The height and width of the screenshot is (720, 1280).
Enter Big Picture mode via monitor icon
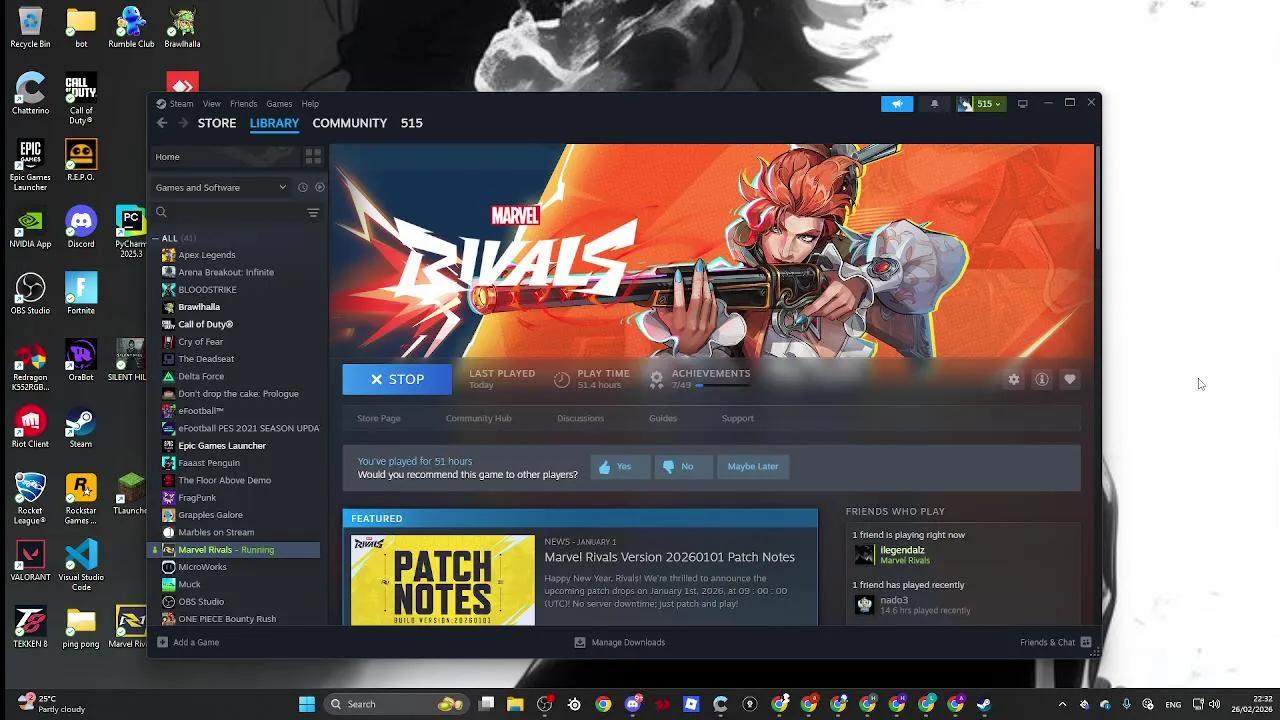(1022, 103)
